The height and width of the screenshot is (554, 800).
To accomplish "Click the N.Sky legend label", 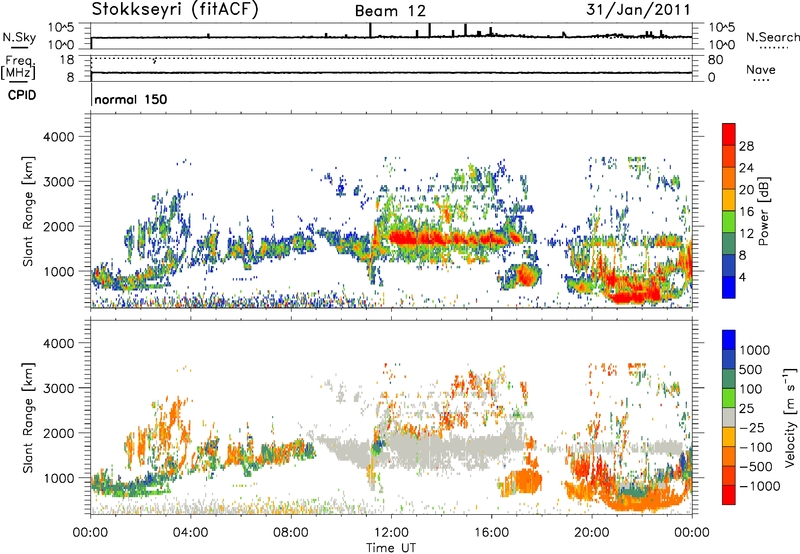I will [19, 37].
